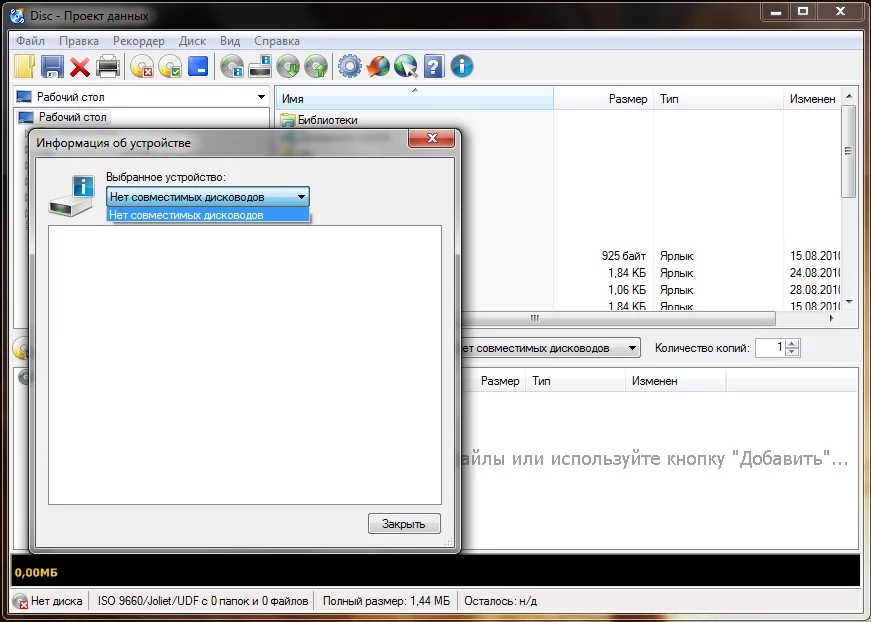Screen dimensions: 871x622
Task: Click the Библиотеки folder icon
Action: [288, 120]
